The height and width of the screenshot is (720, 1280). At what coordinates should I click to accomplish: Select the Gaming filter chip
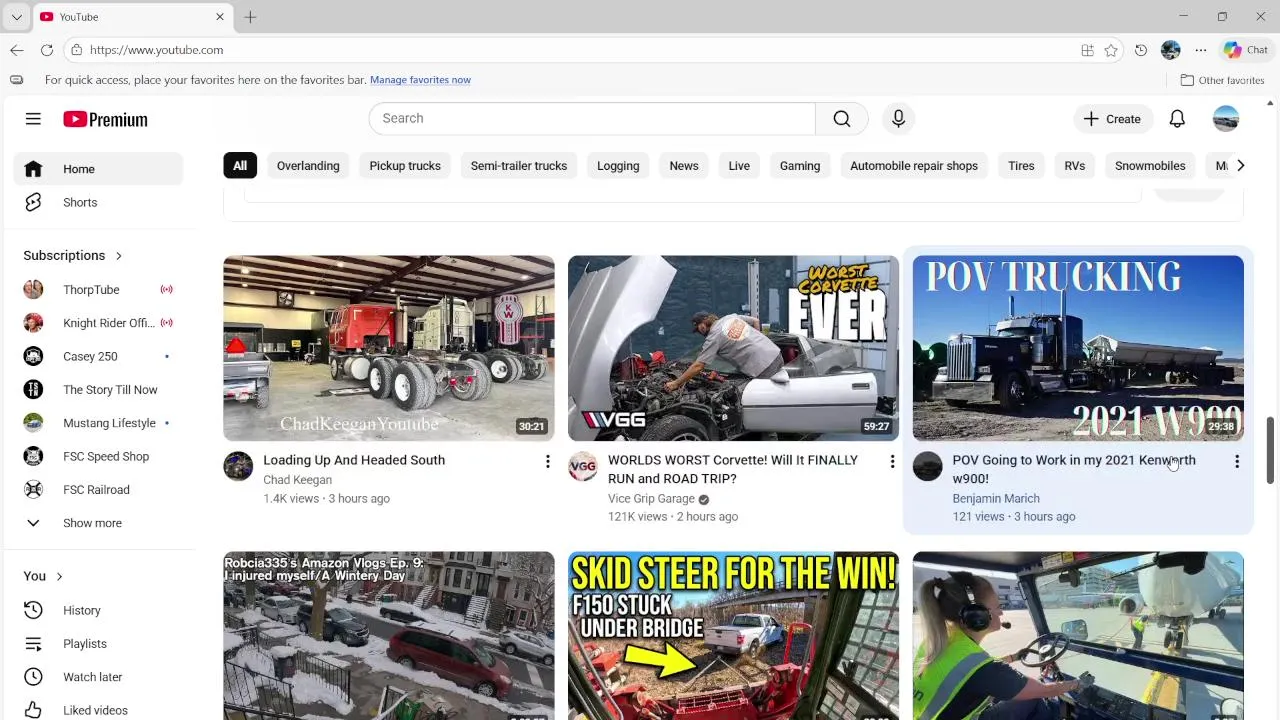pyautogui.click(x=800, y=166)
